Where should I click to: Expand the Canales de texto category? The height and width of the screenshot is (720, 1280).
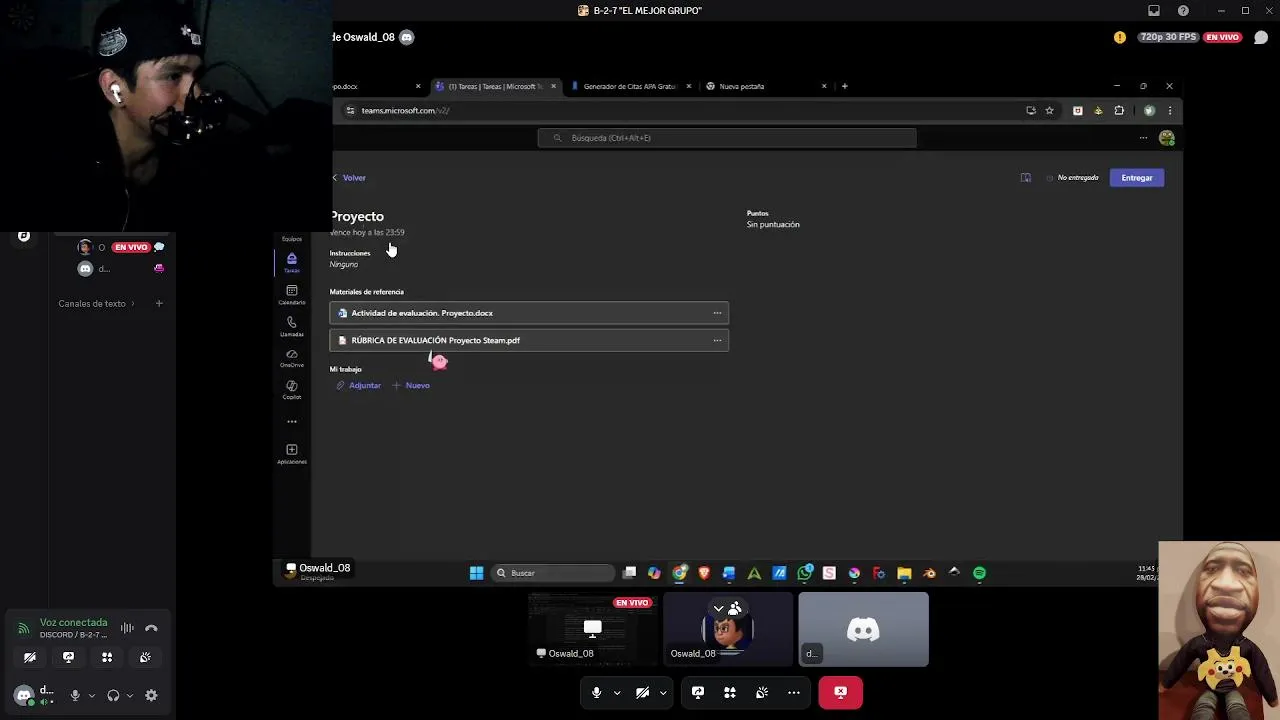(x=96, y=303)
